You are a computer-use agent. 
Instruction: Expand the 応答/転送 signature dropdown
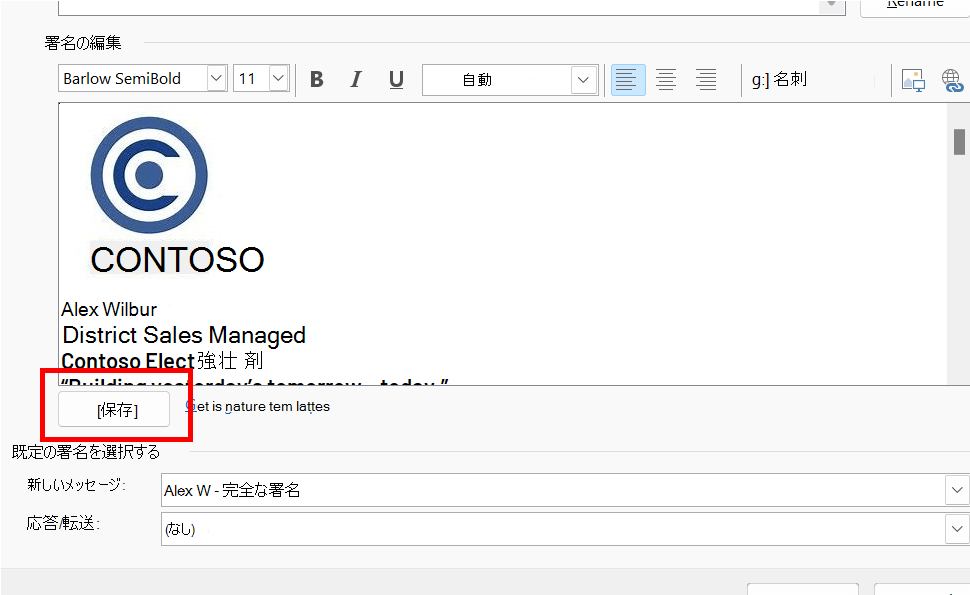[957, 529]
